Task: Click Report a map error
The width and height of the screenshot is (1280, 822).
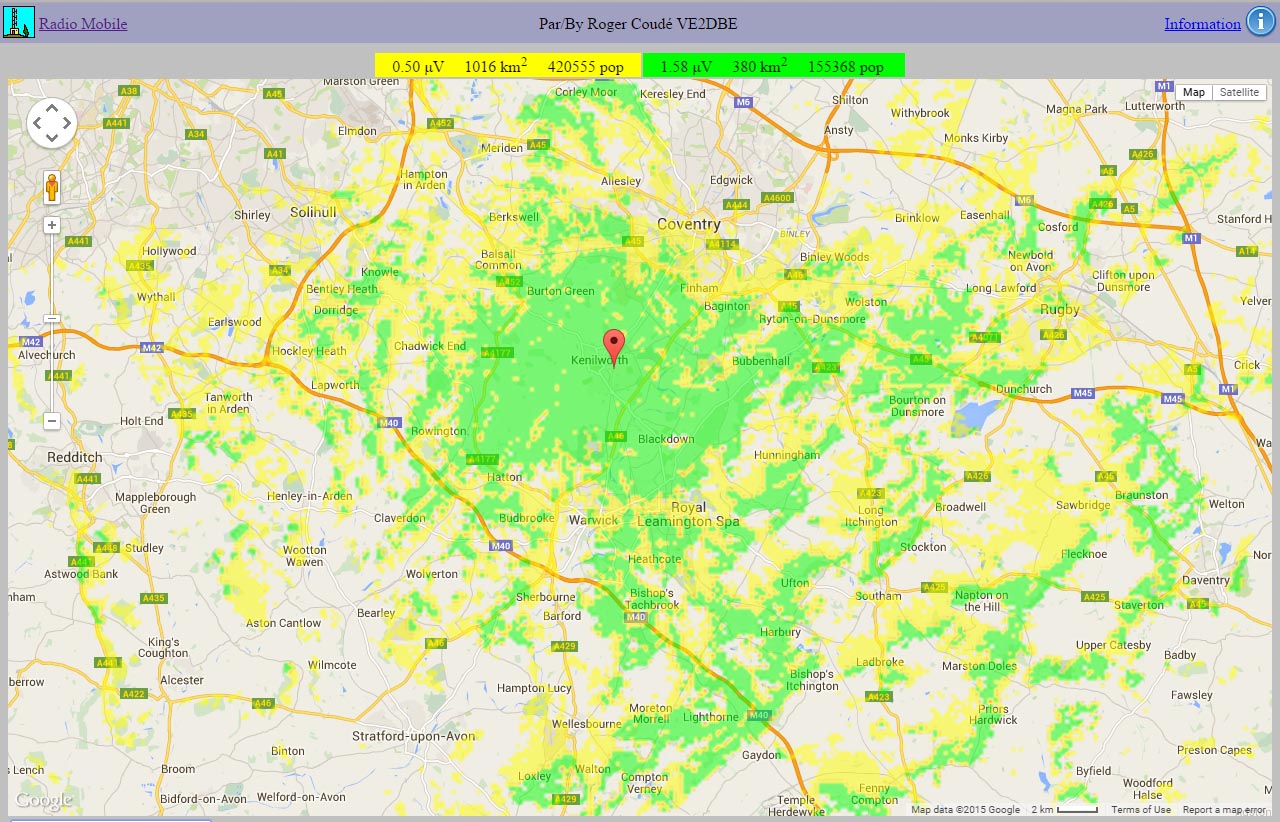Action: (1224, 810)
